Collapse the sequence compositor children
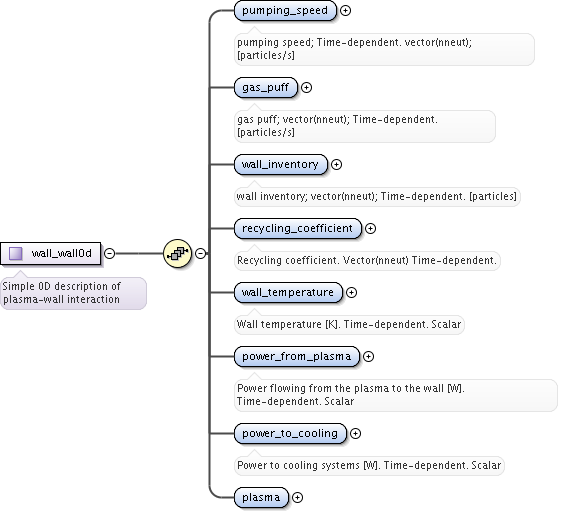Screen dimensions: 565x513 click(x=200, y=254)
